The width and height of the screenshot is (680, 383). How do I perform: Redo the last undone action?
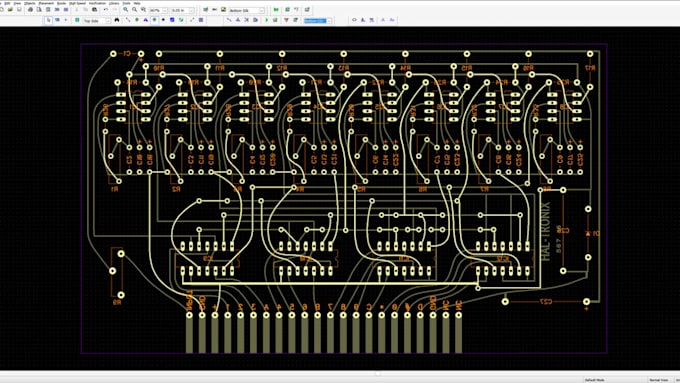[115, 10]
